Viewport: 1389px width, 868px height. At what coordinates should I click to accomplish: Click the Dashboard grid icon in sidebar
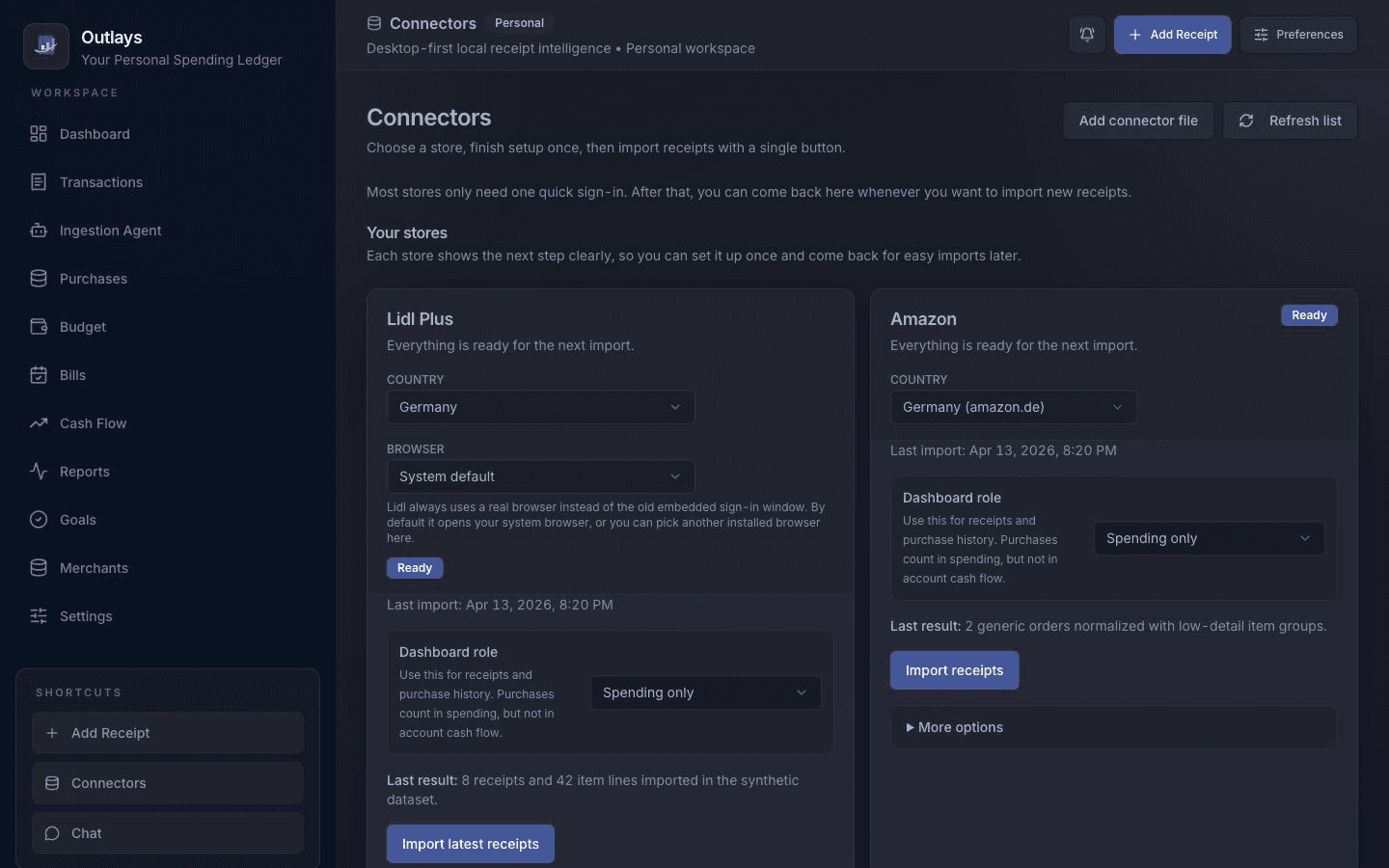tap(39, 134)
